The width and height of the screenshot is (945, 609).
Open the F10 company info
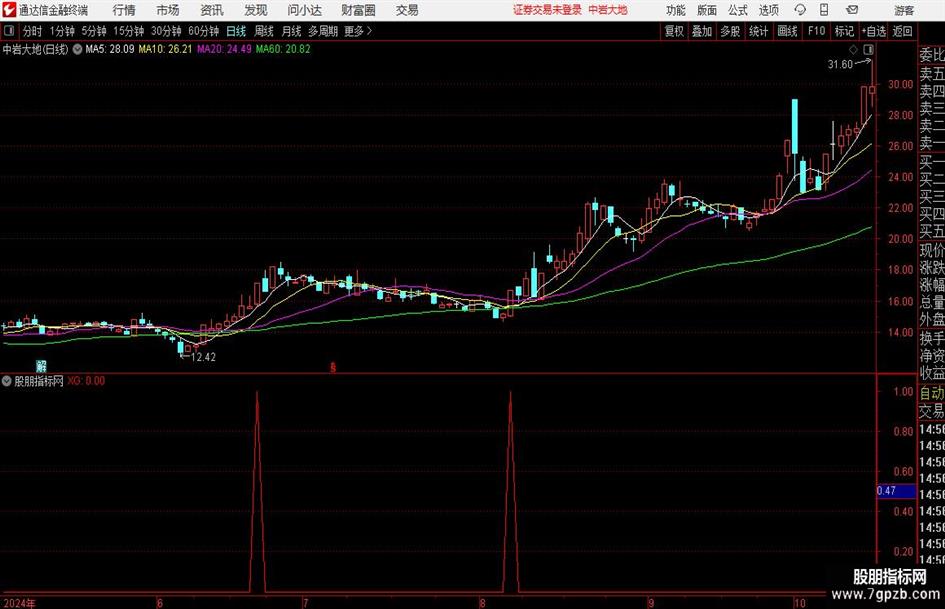point(816,31)
